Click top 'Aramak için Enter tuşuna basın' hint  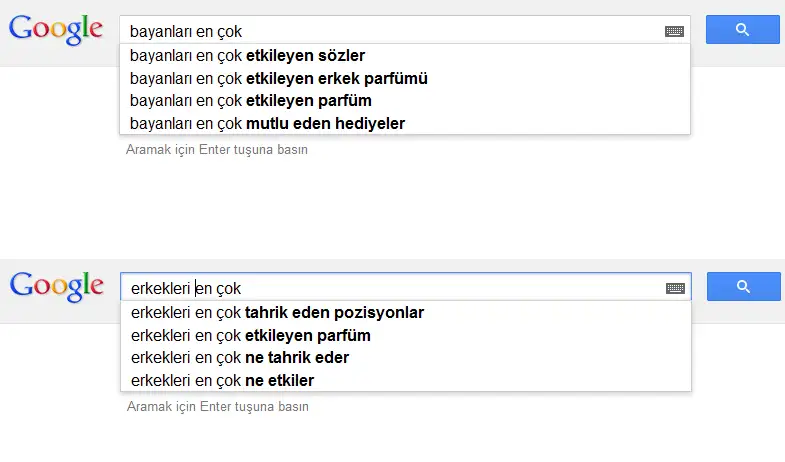217,150
